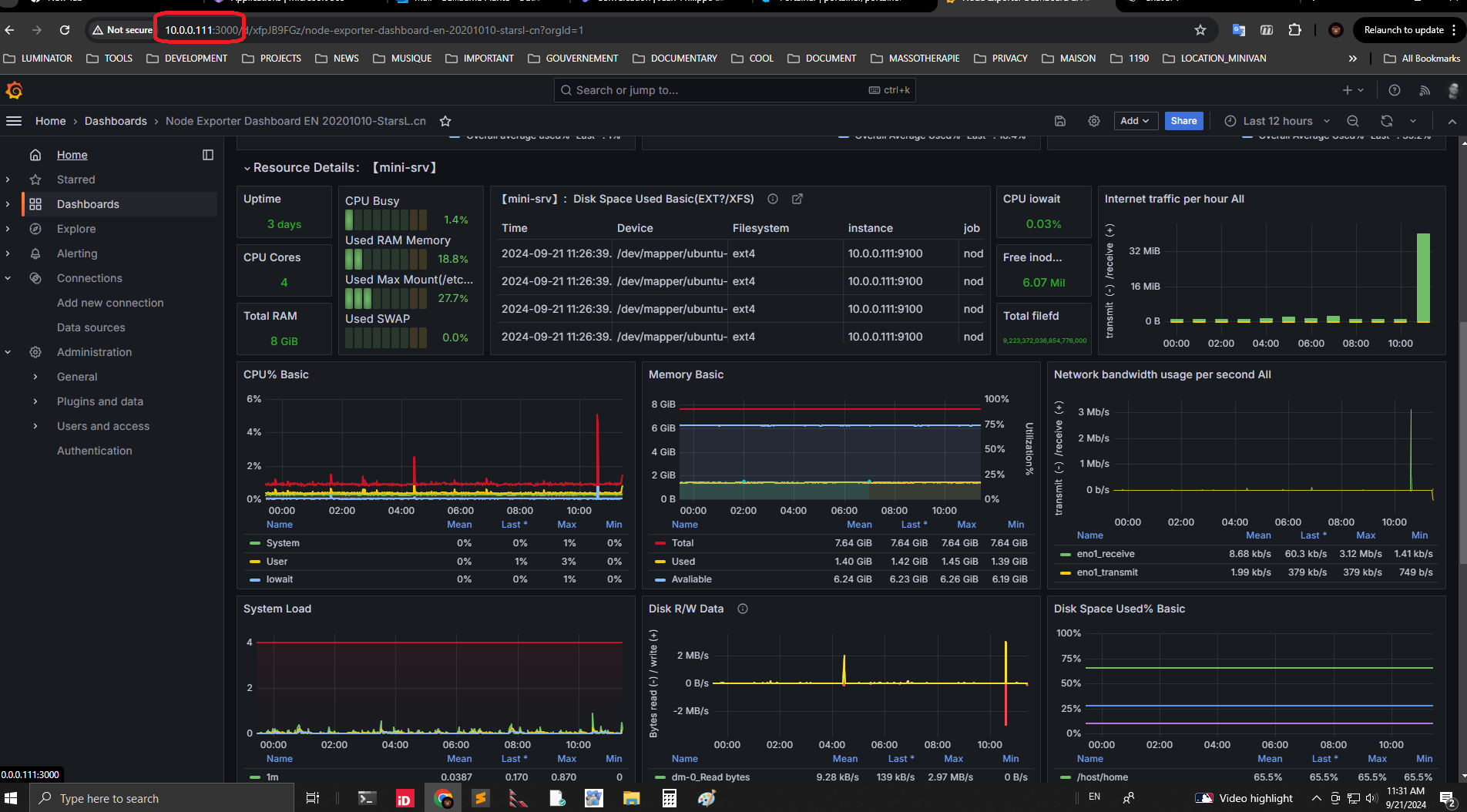Image resolution: width=1467 pixels, height=812 pixels.
Task: Expand General under Administration
Action: pos(35,377)
